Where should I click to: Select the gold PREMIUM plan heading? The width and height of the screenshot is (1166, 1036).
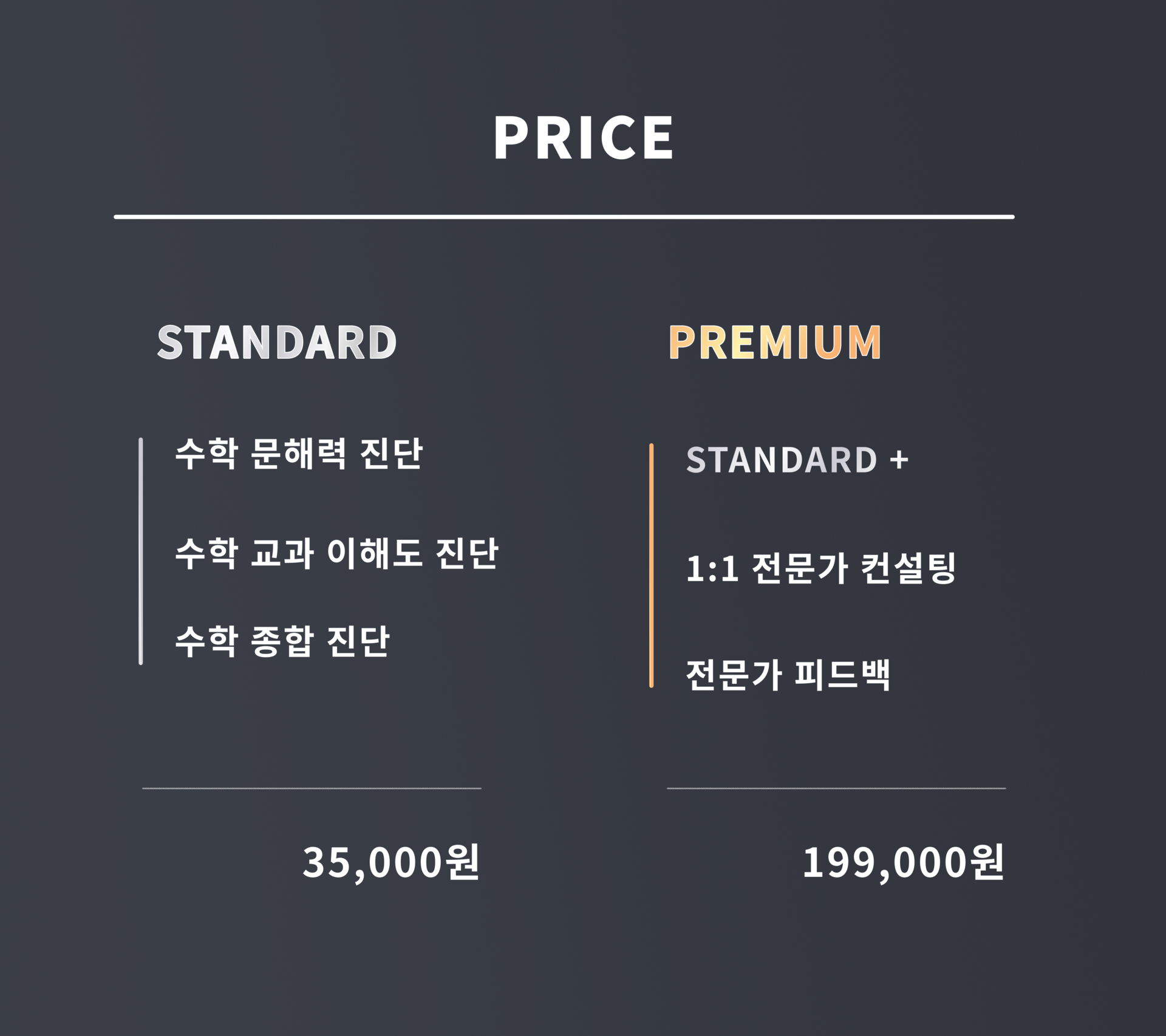(x=774, y=342)
